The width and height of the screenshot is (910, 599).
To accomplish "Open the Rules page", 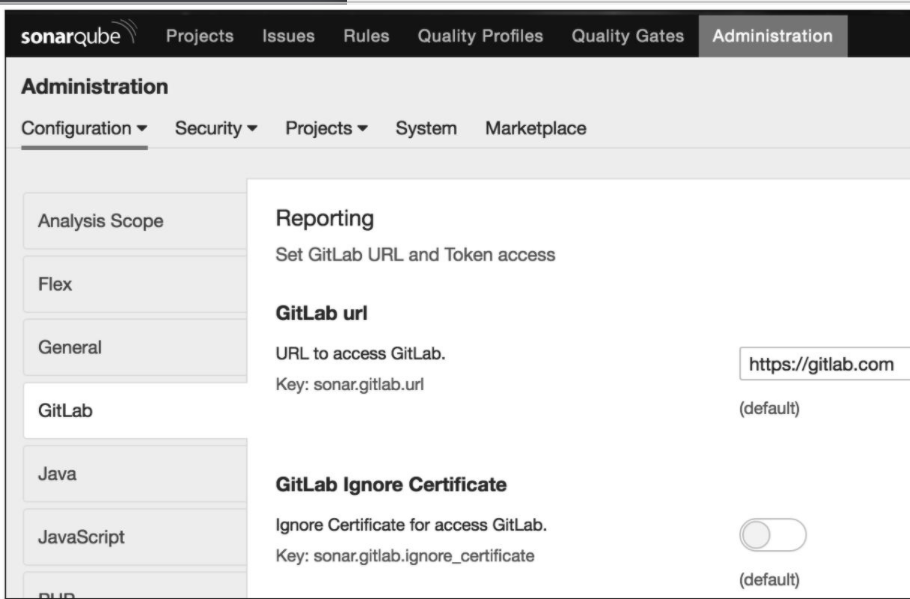I will [x=366, y=36].
